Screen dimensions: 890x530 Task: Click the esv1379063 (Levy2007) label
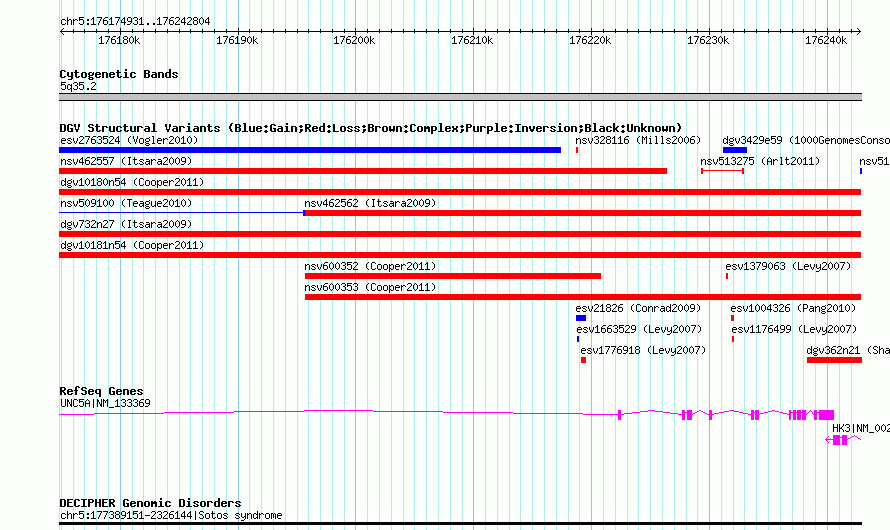tap(788, 266)
